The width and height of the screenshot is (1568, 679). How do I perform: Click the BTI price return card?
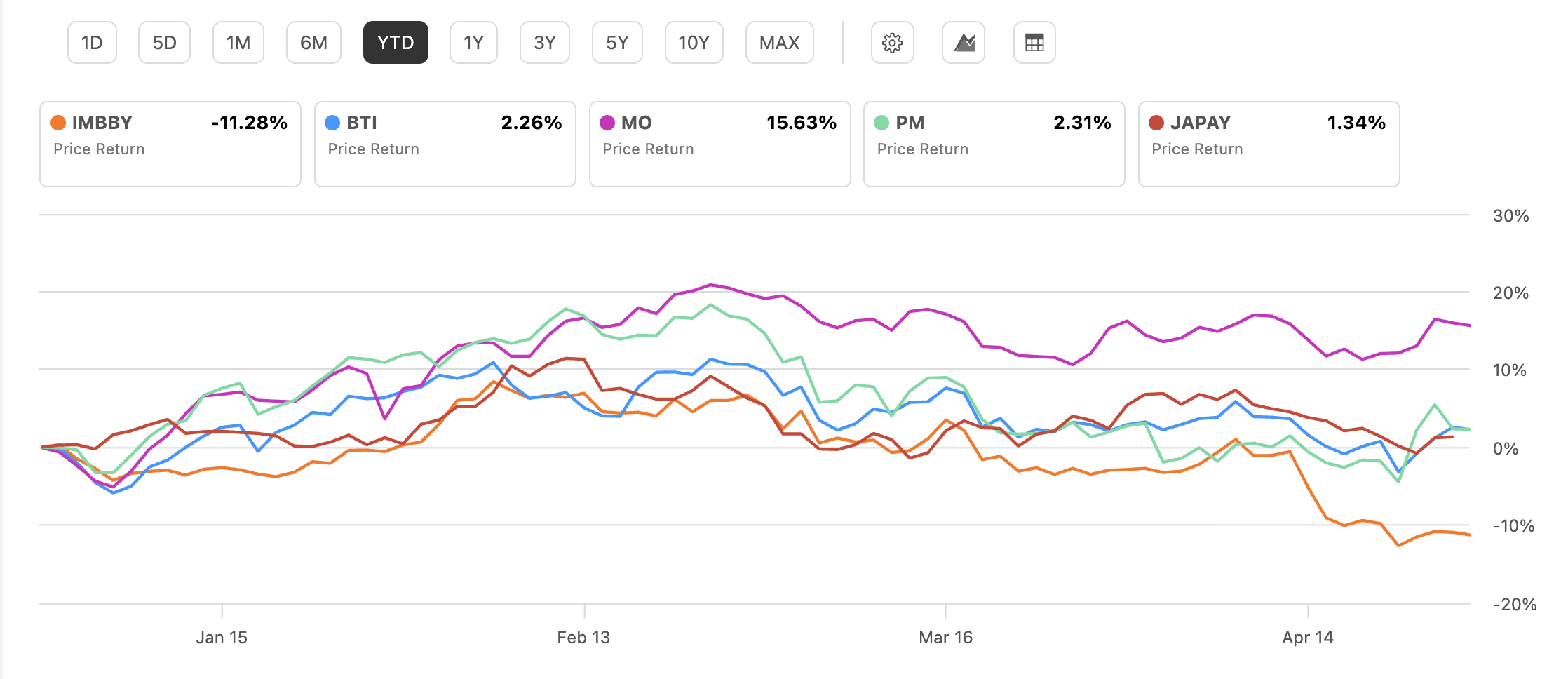pyautogui.click(x=445, y=144)
